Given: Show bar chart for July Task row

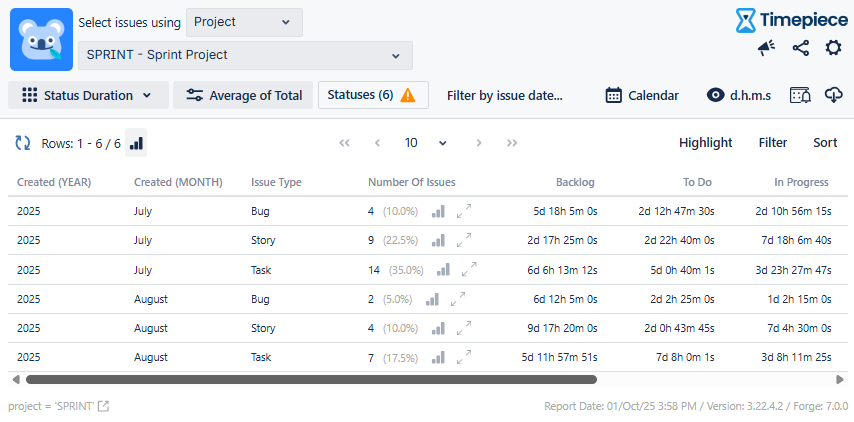Looking at the screenshot, I should click(443, 270).
